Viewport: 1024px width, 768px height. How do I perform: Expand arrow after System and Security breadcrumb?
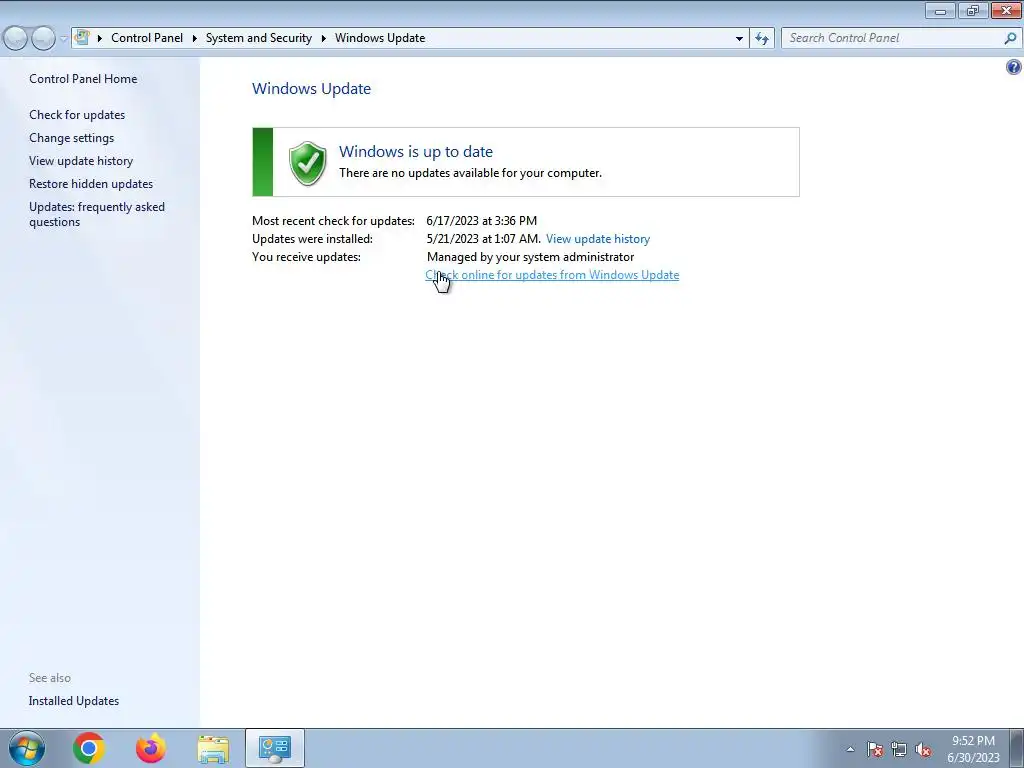point(323,38)
